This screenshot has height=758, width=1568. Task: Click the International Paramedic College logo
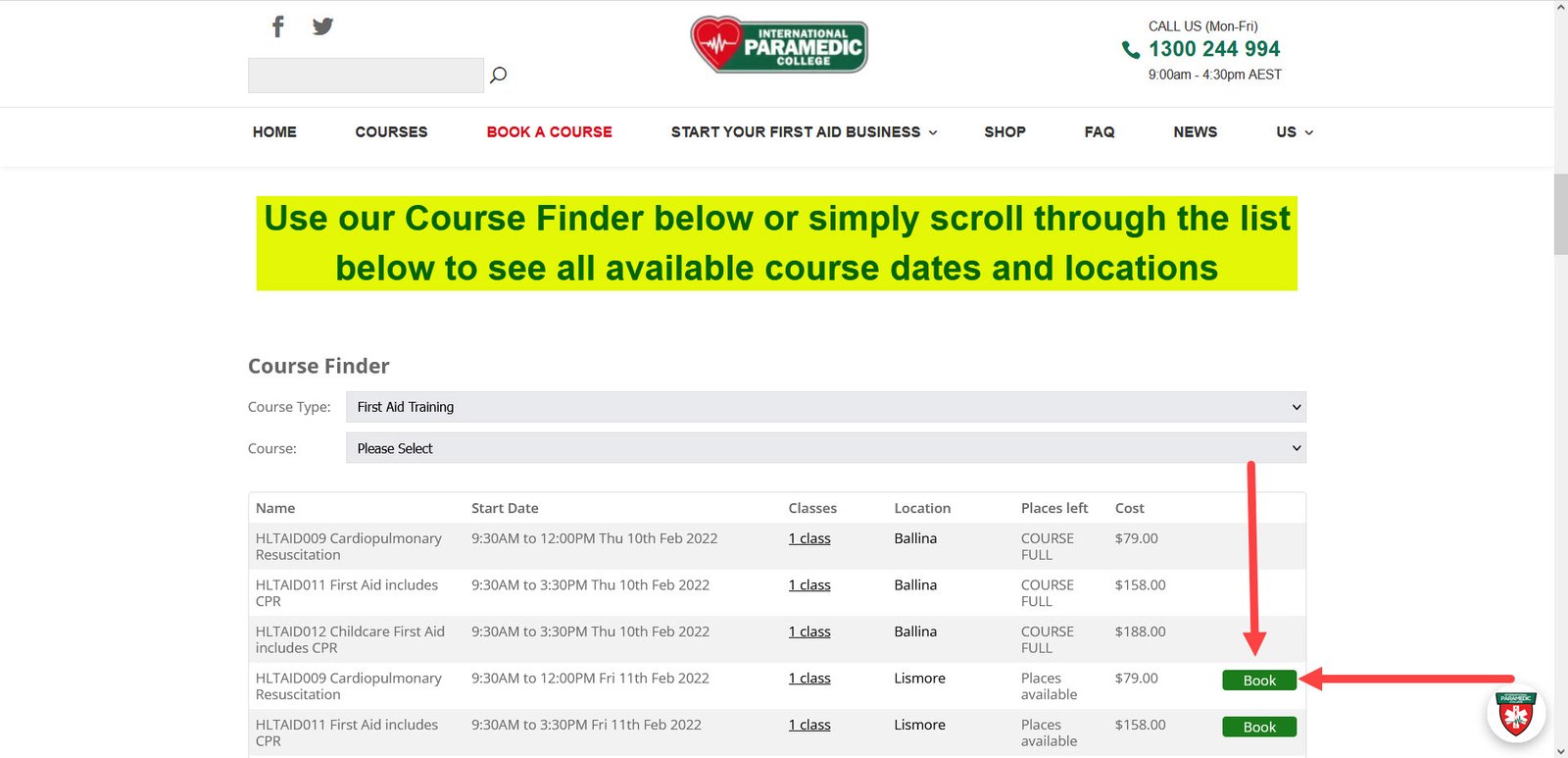(x=779, y=45)
